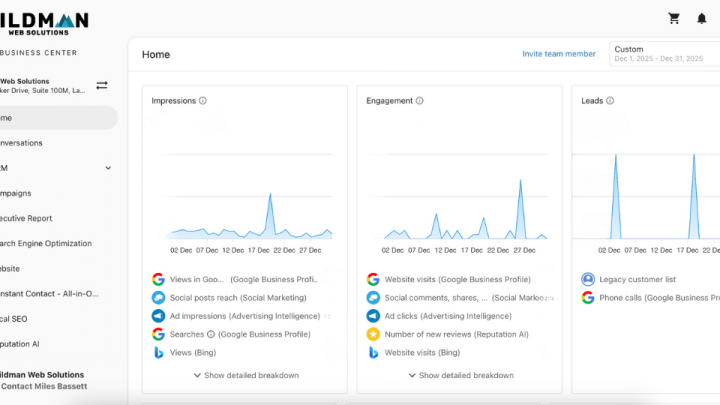Open the notifications bell

(x=702, y=18)
